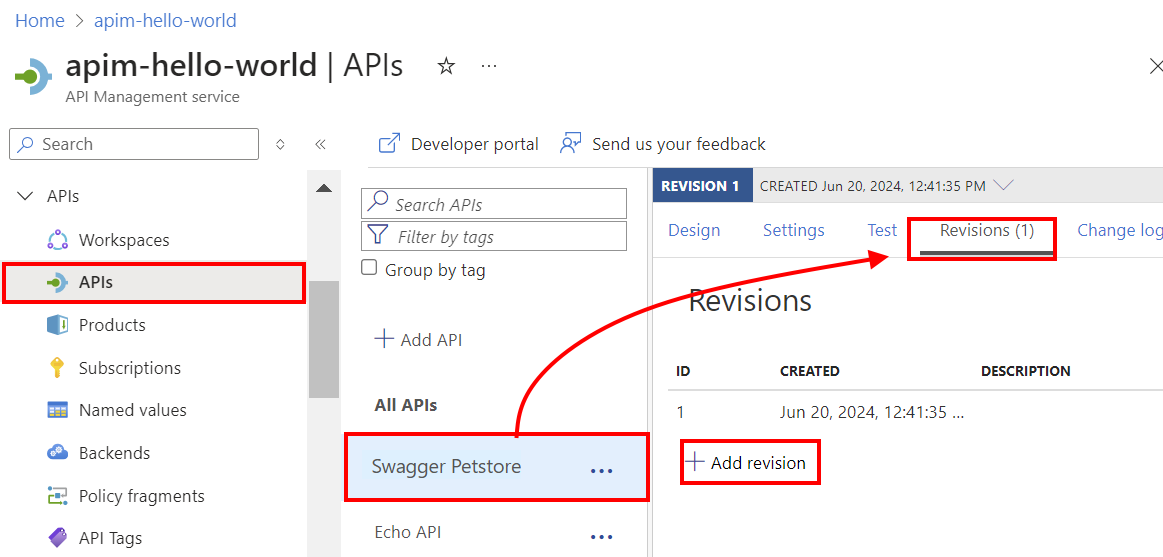The width and height of the screenshot is (1163, 557).
Task: Click the Named values icon
Action: pyautogui.click(x=57, y=410)
